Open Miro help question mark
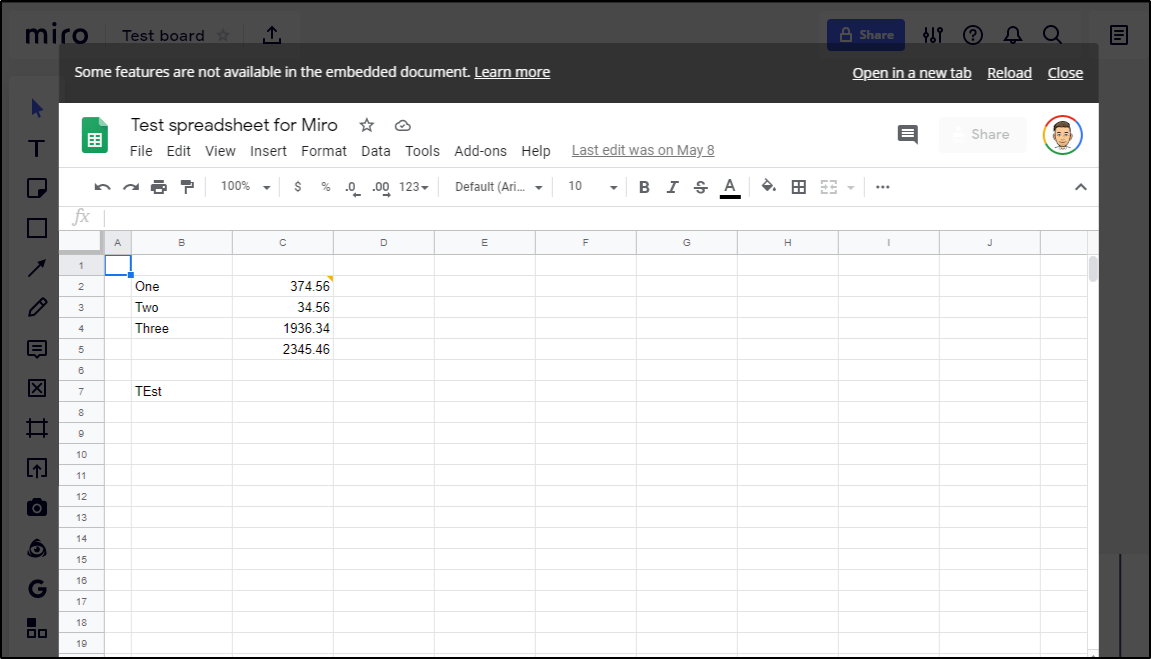This screenshot has width=1151, height=659. 973,34
